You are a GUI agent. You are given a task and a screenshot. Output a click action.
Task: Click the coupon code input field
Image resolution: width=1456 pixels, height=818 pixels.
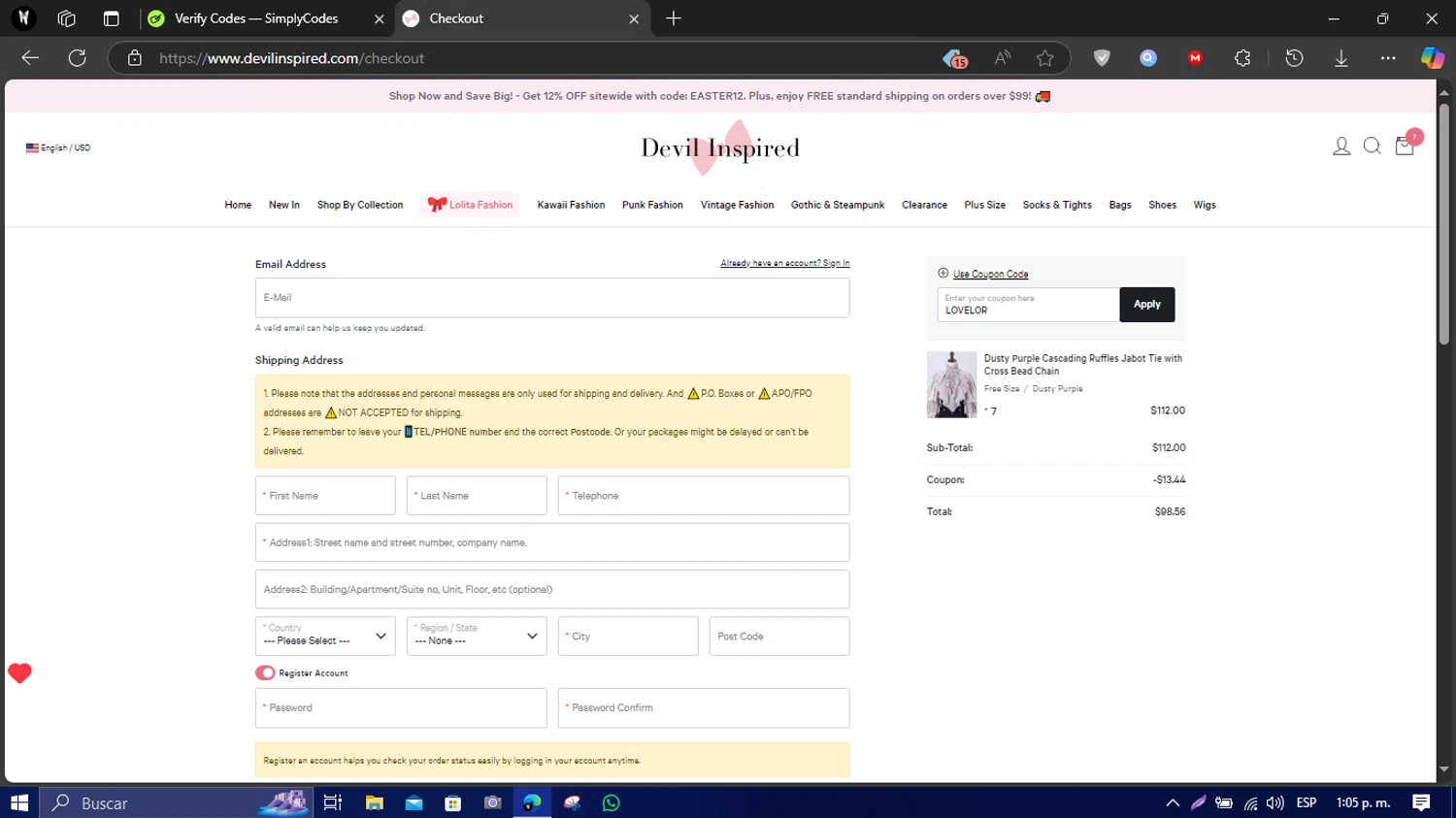(1028, 305)
